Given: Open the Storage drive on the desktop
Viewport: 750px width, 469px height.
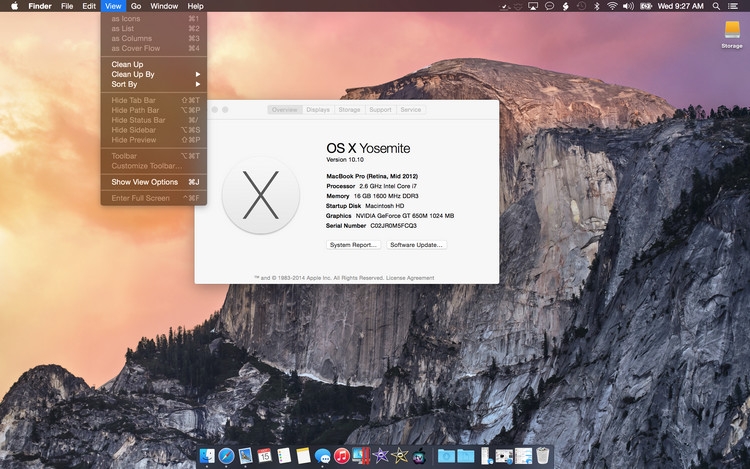Looking at the screenshot, I should click(x=732, y=34).
